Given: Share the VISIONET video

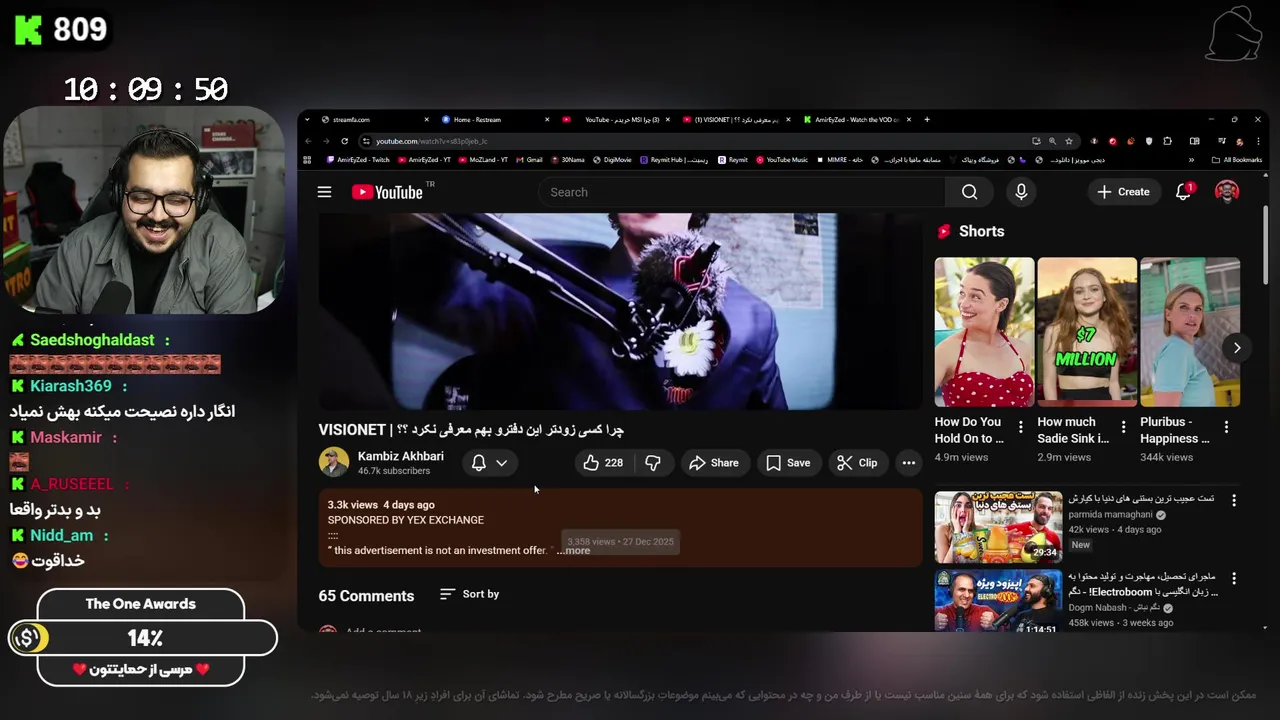Looking at the screenshot, I should [x=714, y=463].
